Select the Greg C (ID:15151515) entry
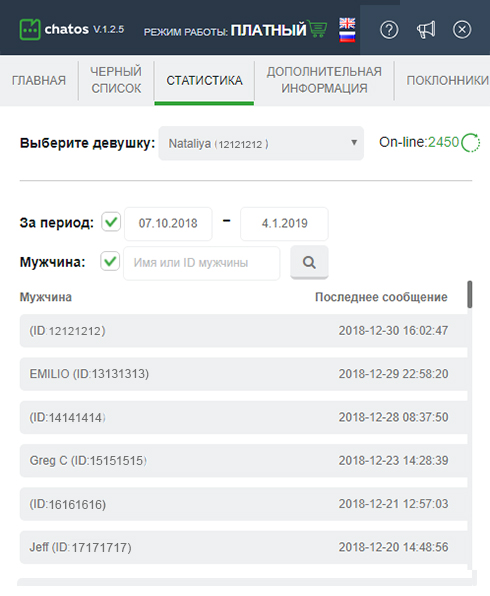490x596 pixels. click(x=244, y=461)
